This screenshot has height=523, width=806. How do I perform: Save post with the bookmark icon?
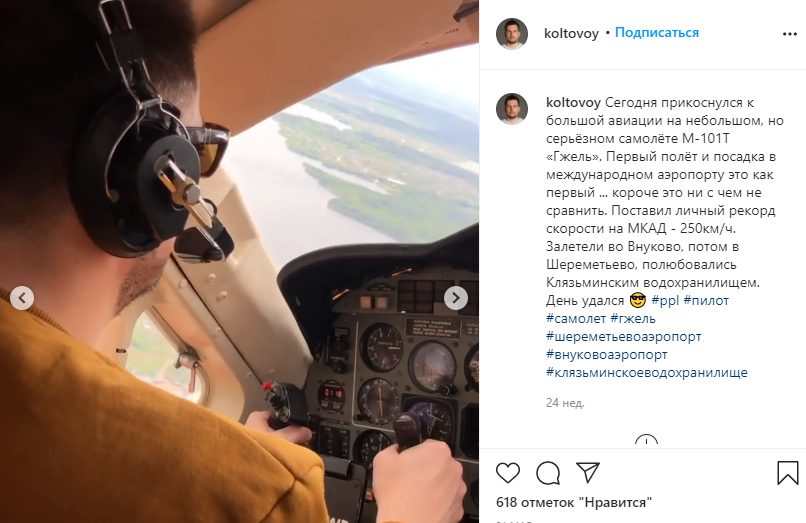[x=787, y=473]
